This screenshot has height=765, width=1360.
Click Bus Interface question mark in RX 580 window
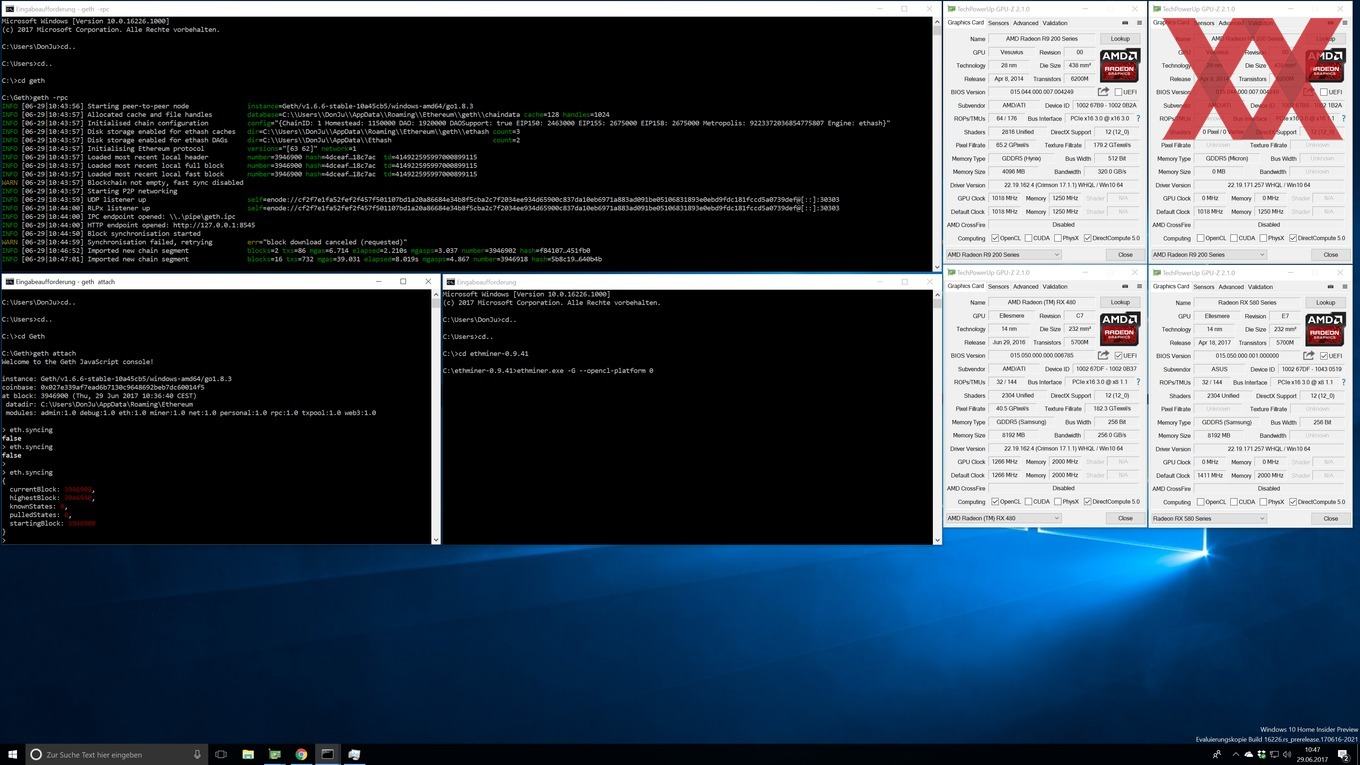pos(1343,381)
